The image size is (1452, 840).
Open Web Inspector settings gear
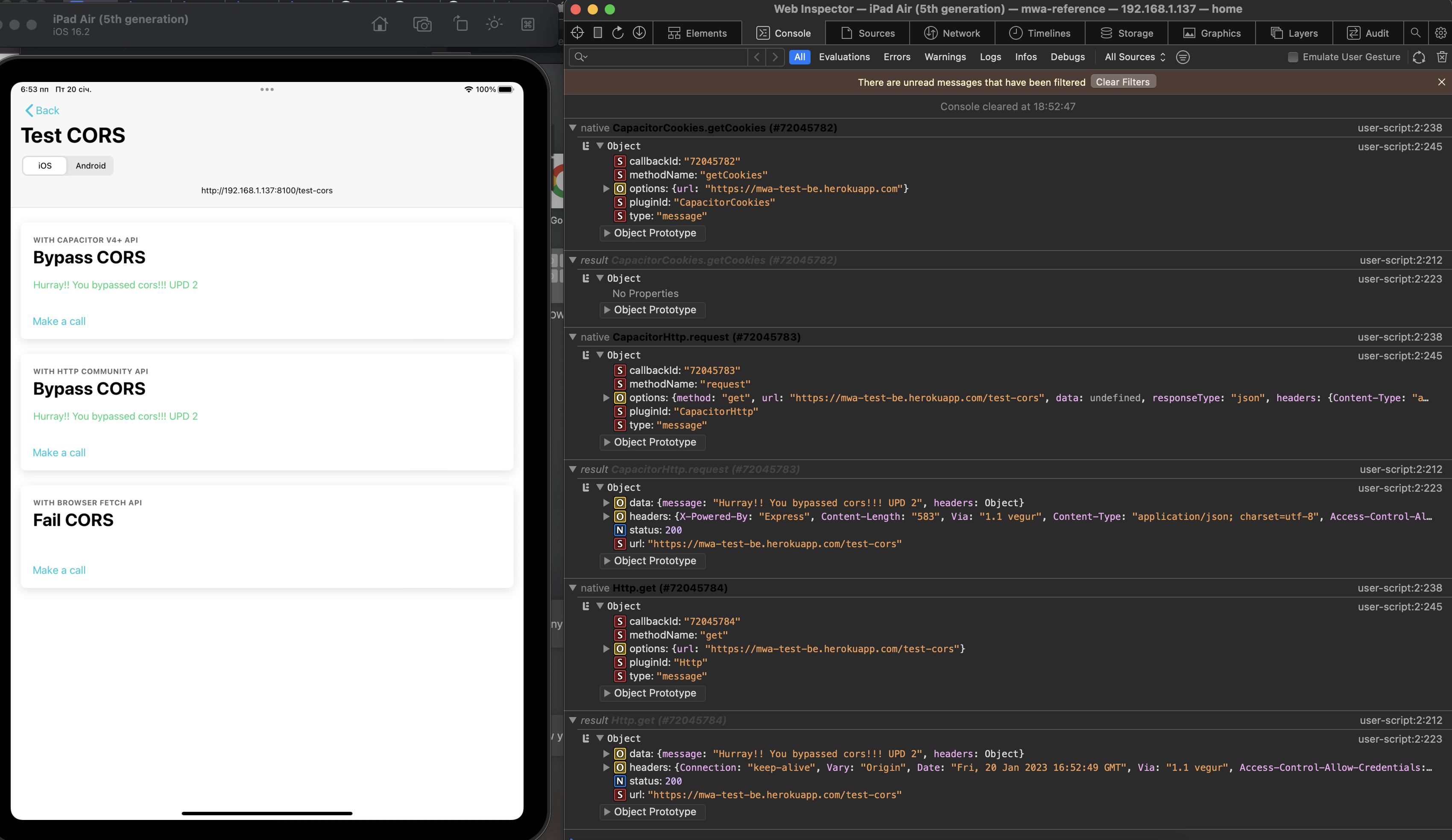pyautogui.click(x=1440, y=33)
